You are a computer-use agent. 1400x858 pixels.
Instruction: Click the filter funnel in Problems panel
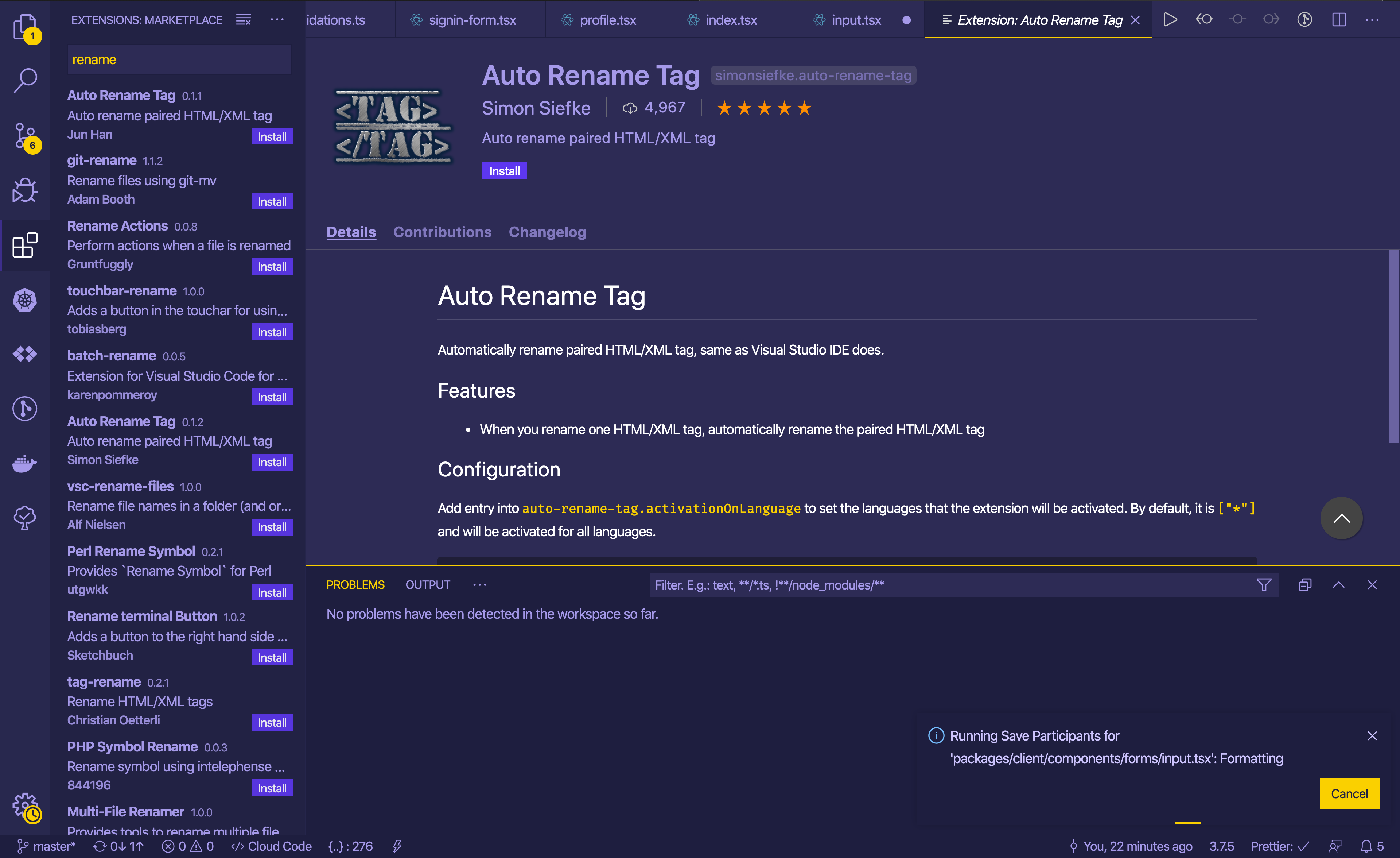pyautogui.click(x=1264, y=584)
